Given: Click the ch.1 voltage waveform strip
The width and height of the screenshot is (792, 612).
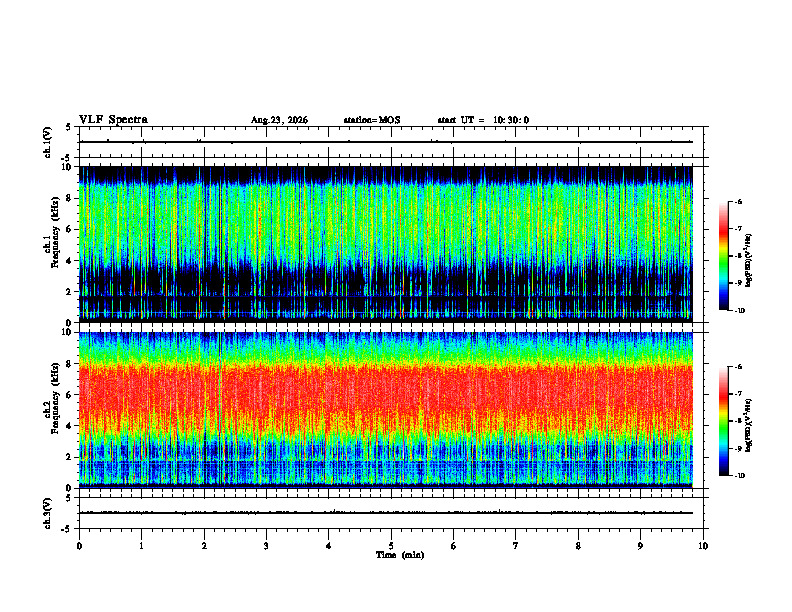Looking at the screenshot, I should [386, 142].
